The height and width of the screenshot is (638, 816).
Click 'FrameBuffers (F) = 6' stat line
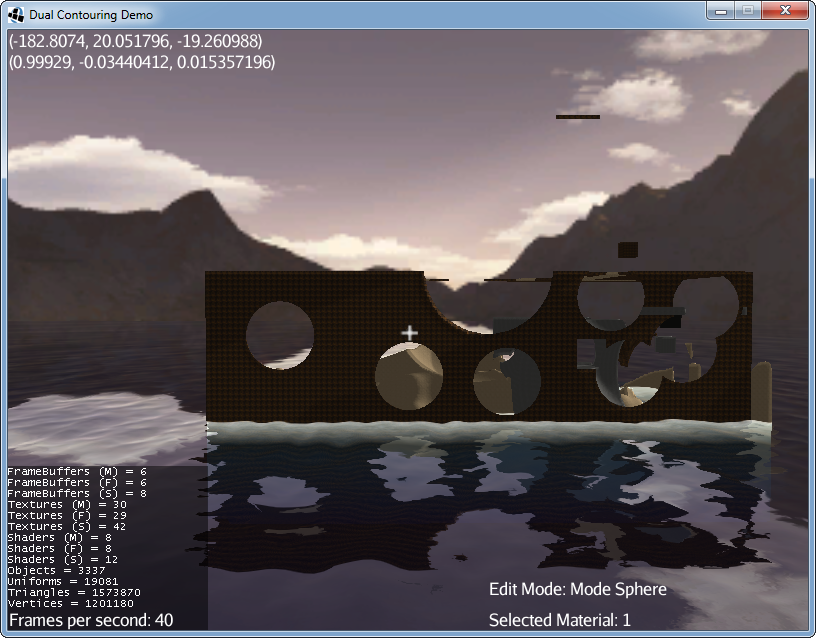[77, 482]
